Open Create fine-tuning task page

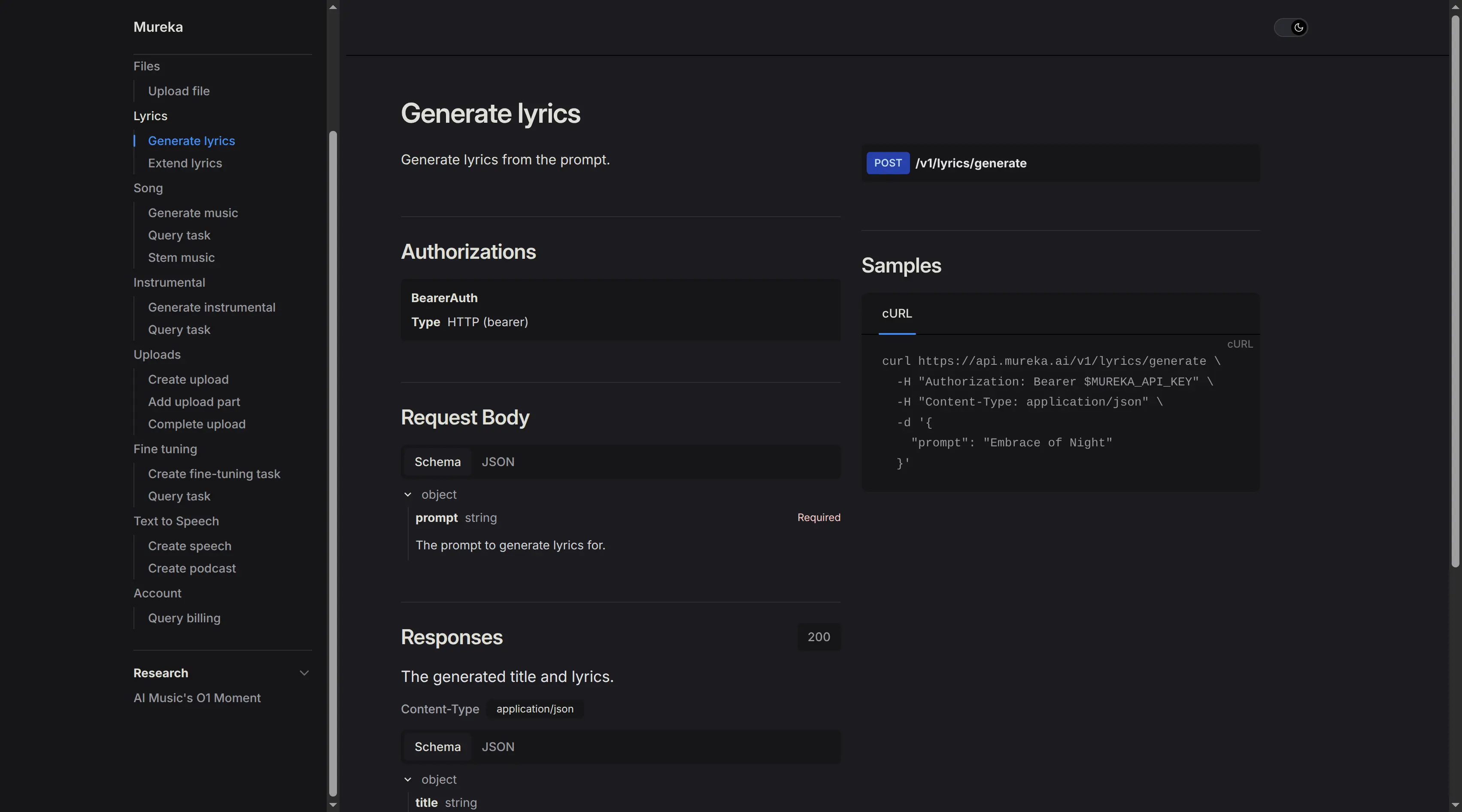(214, 474)
